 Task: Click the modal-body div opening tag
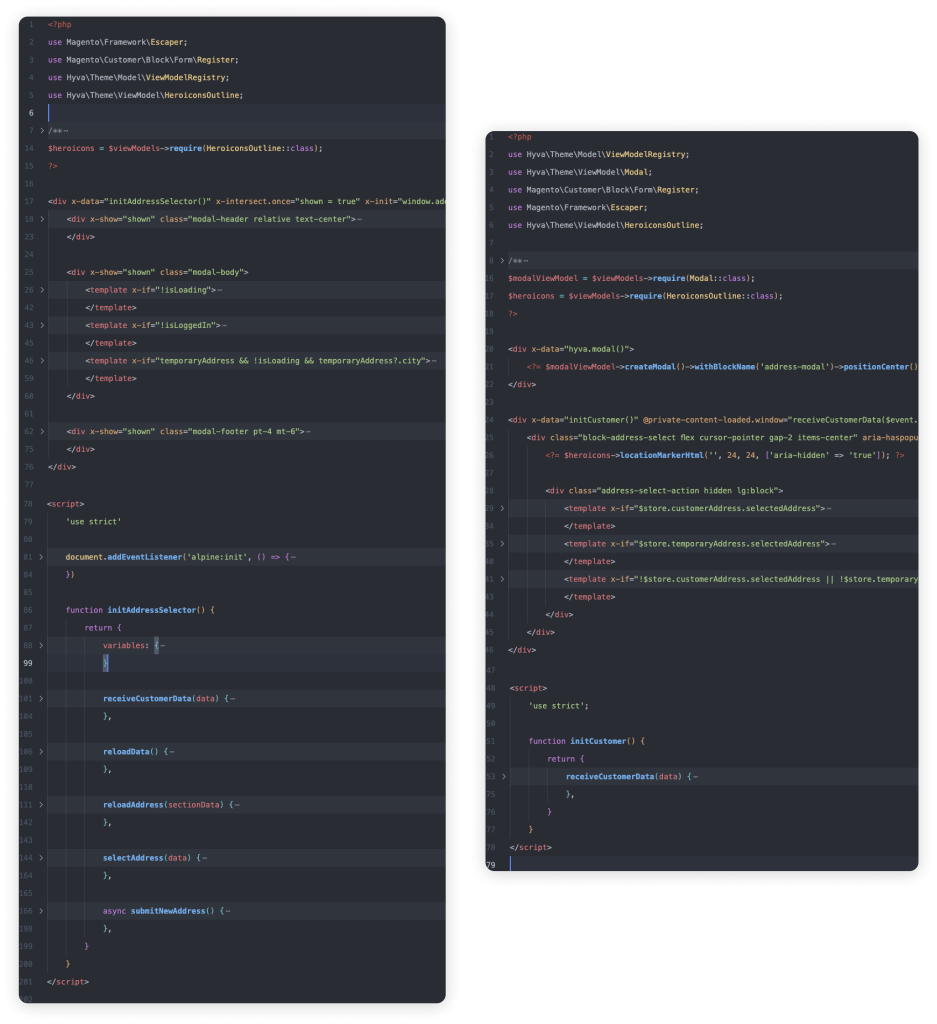point(157,272)
